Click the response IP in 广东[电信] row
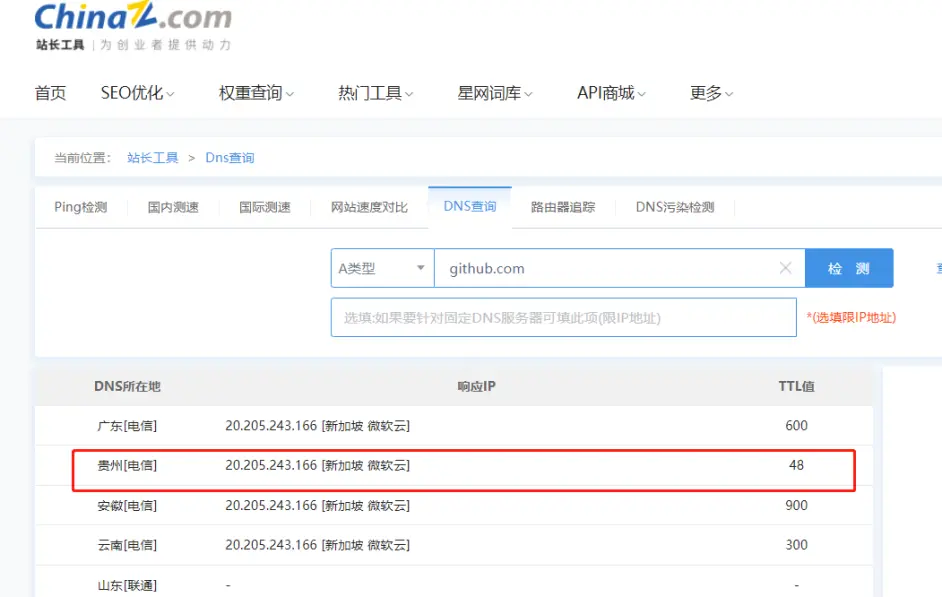This screenshot has height=597, width=942. coord(318,426)
